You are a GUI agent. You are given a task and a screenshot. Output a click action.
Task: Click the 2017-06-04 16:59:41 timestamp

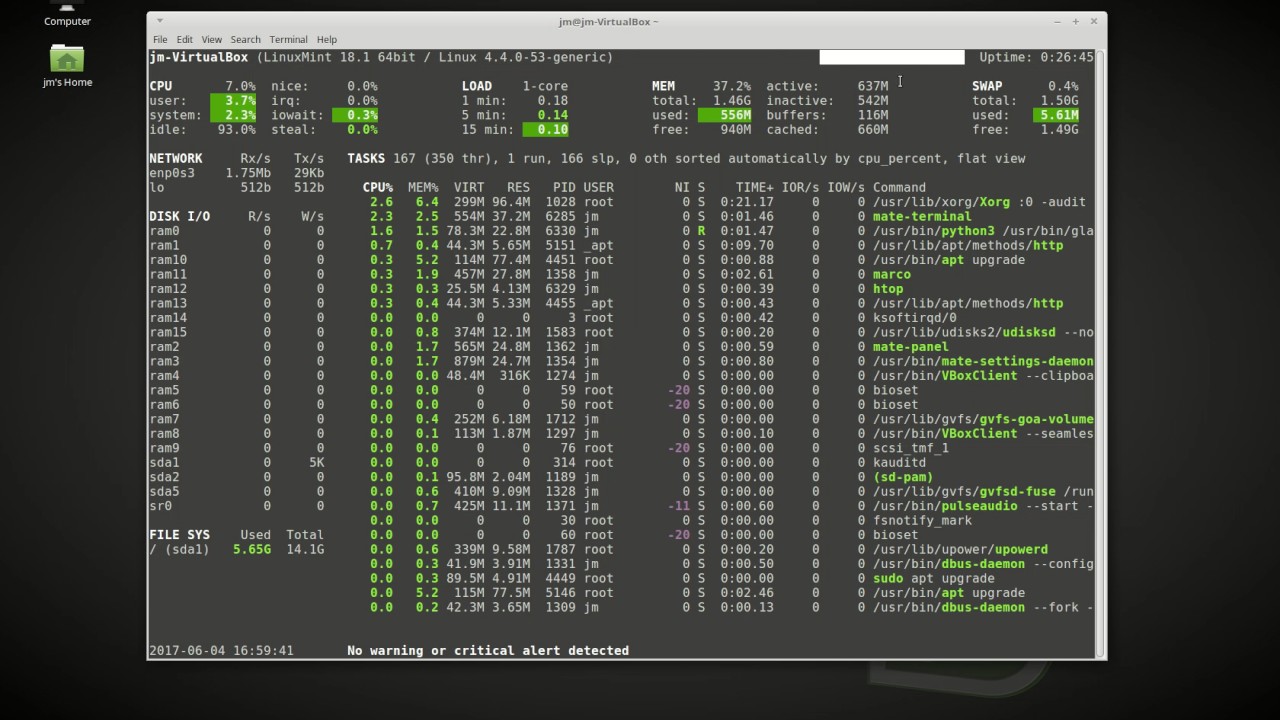pos(221,650)
